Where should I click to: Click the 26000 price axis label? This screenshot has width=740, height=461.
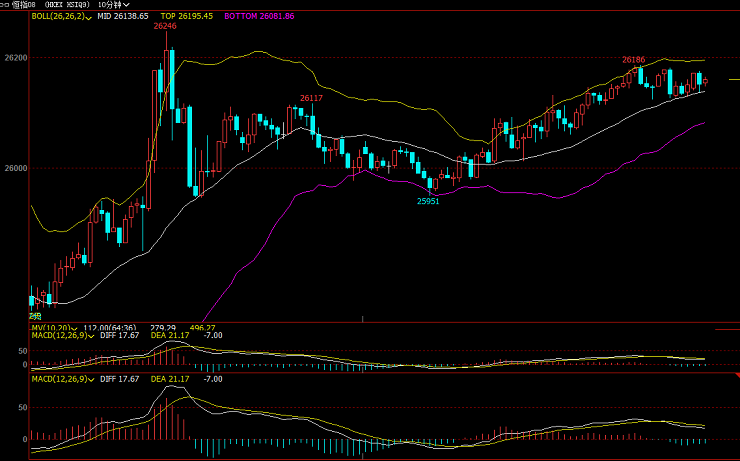click(x=15, y=169)
